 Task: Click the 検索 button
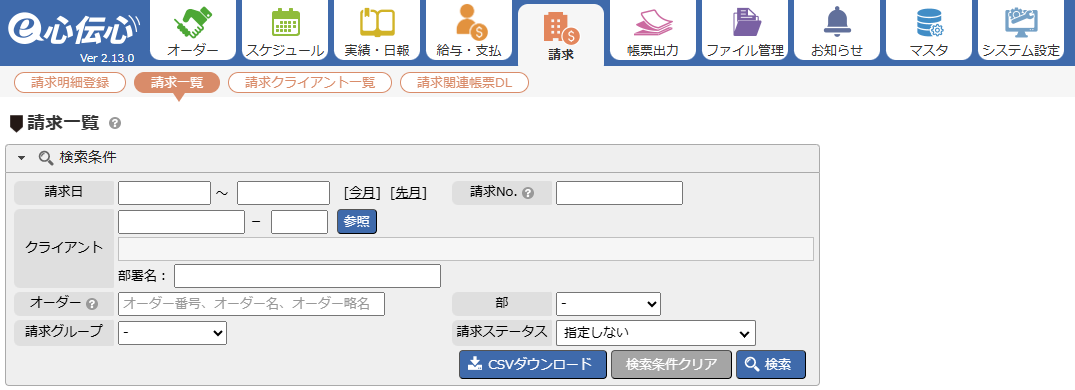coord(771,365)
